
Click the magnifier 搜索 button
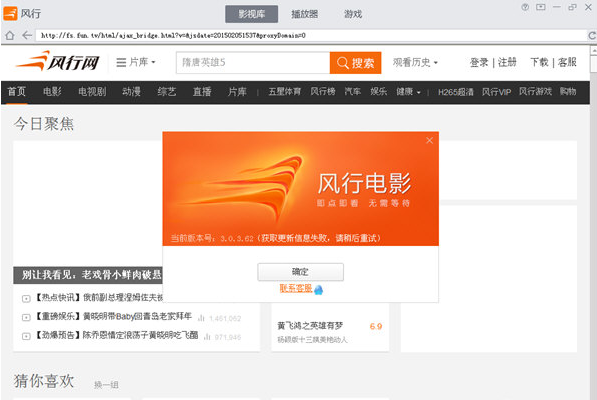click(x=355, y=63)
